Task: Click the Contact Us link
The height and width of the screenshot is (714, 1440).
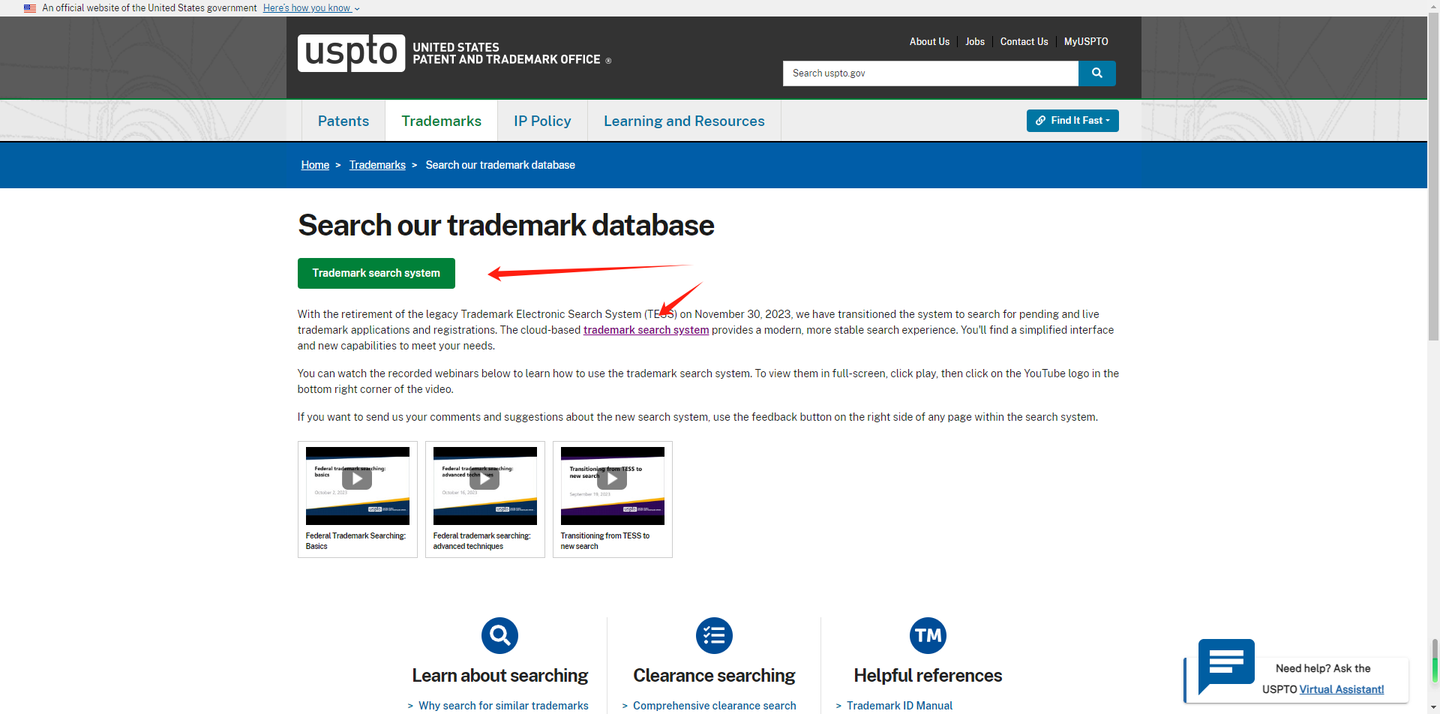Action: point(1024,42)
